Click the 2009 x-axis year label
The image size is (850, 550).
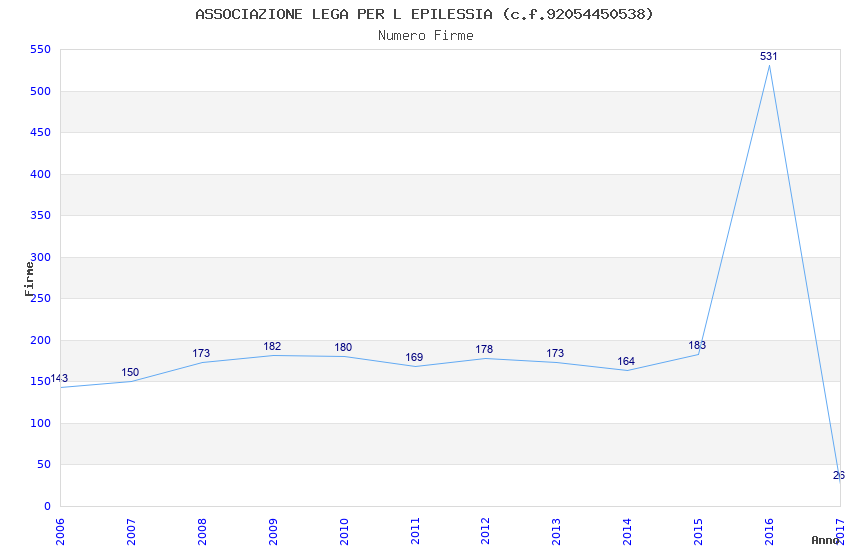pyautogui.click(x=273, y=532)
